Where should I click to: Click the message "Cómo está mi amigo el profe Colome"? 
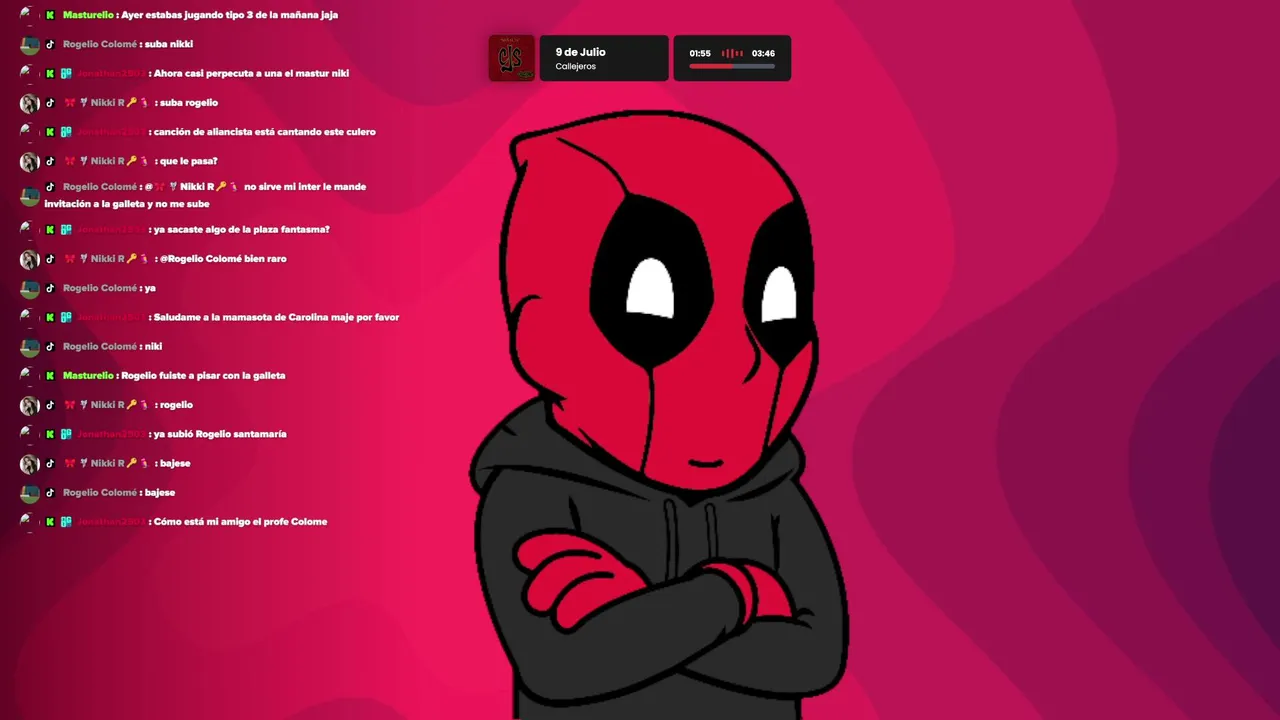[x=240, y=521]
